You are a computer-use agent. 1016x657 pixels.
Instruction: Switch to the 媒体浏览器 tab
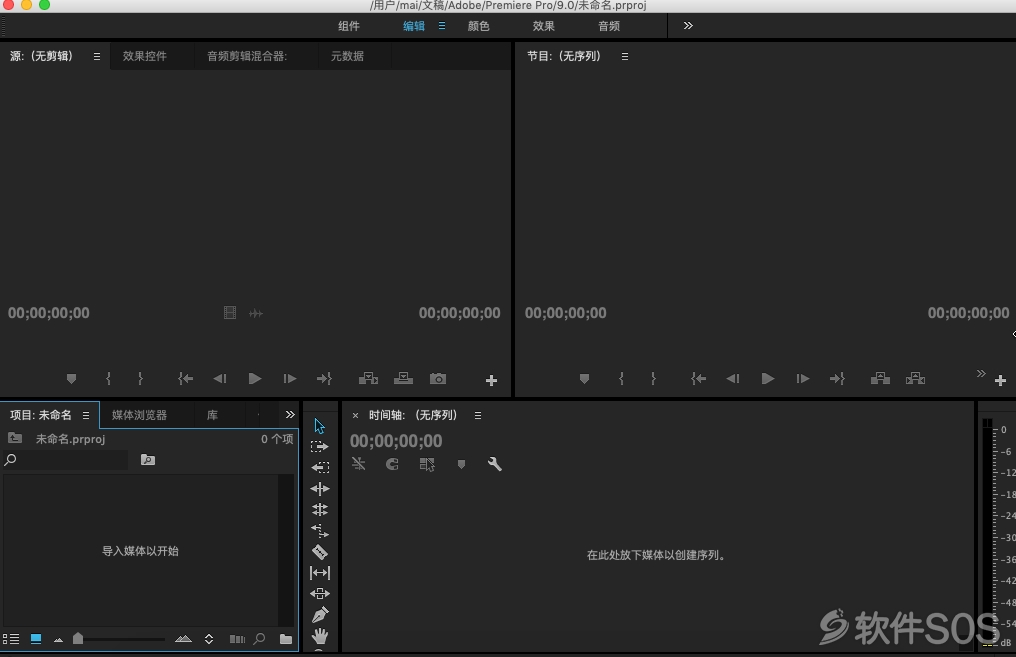point(139,415)
